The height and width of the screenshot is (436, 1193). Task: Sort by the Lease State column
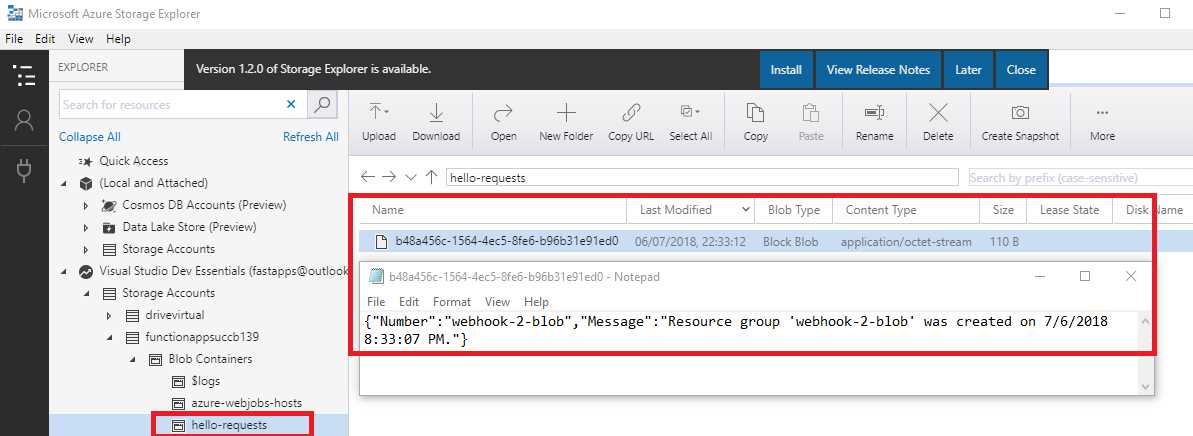coord(1069,210)
